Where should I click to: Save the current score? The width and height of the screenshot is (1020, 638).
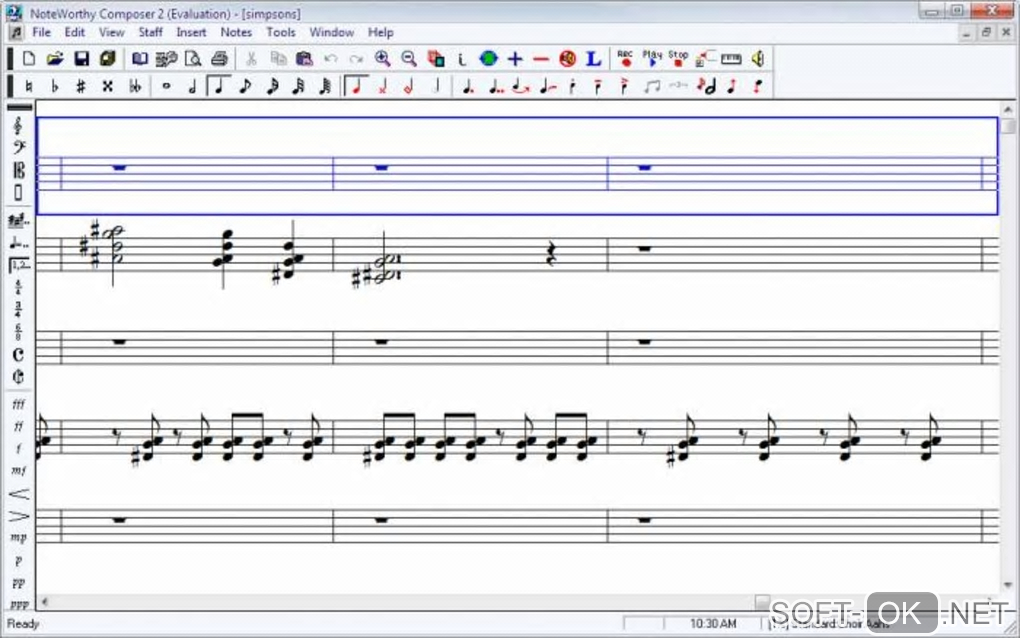81,59
